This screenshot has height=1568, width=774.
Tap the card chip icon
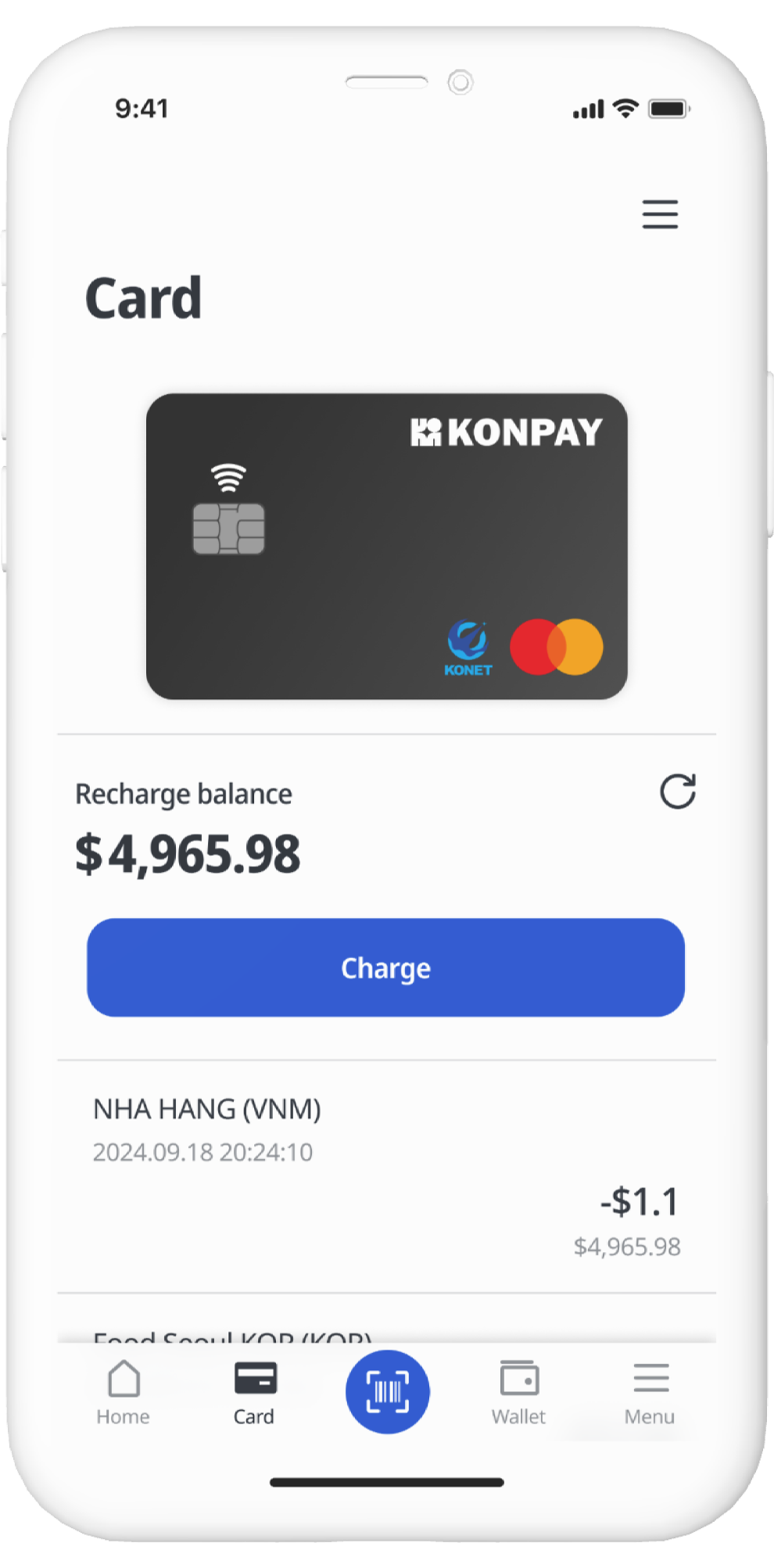point(228,529)
